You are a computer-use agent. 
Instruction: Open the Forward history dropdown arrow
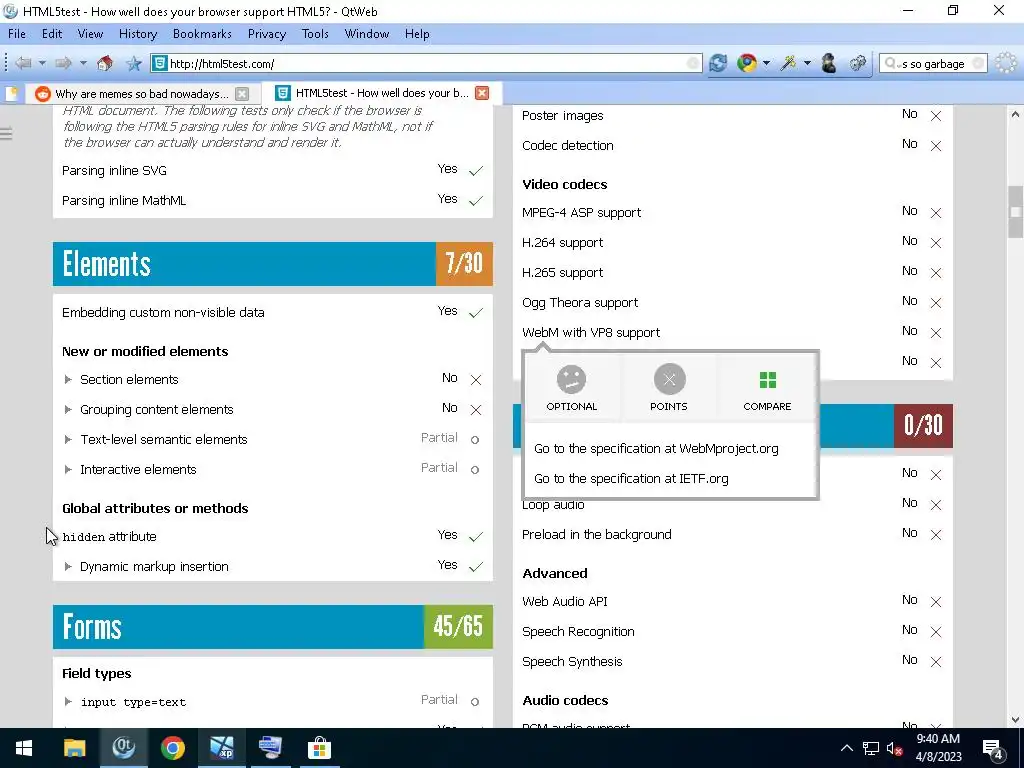click(83, 63)
